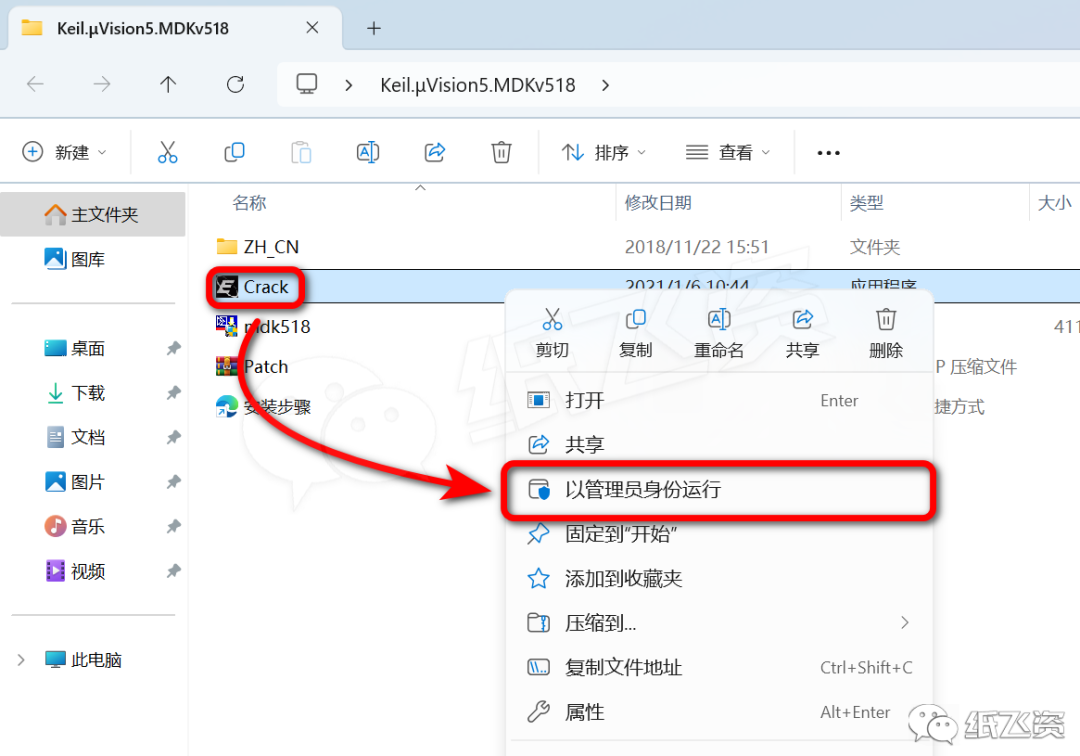Viewport: 1080px width, 756px height.
Task: Go back with the left arrow
Action: 35,85
